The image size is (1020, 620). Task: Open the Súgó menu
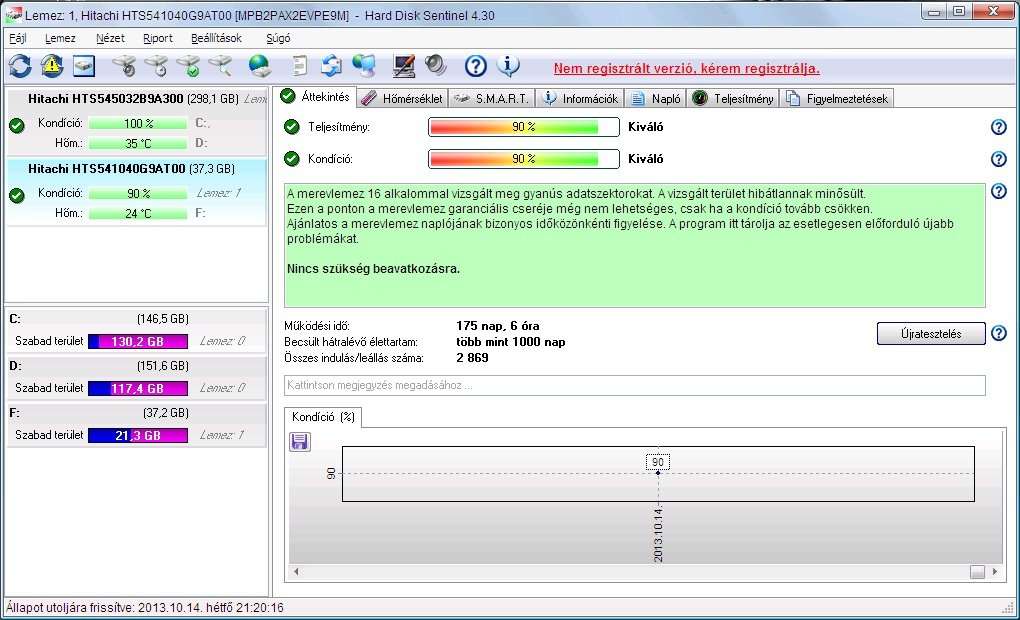(x=278, y=38)
